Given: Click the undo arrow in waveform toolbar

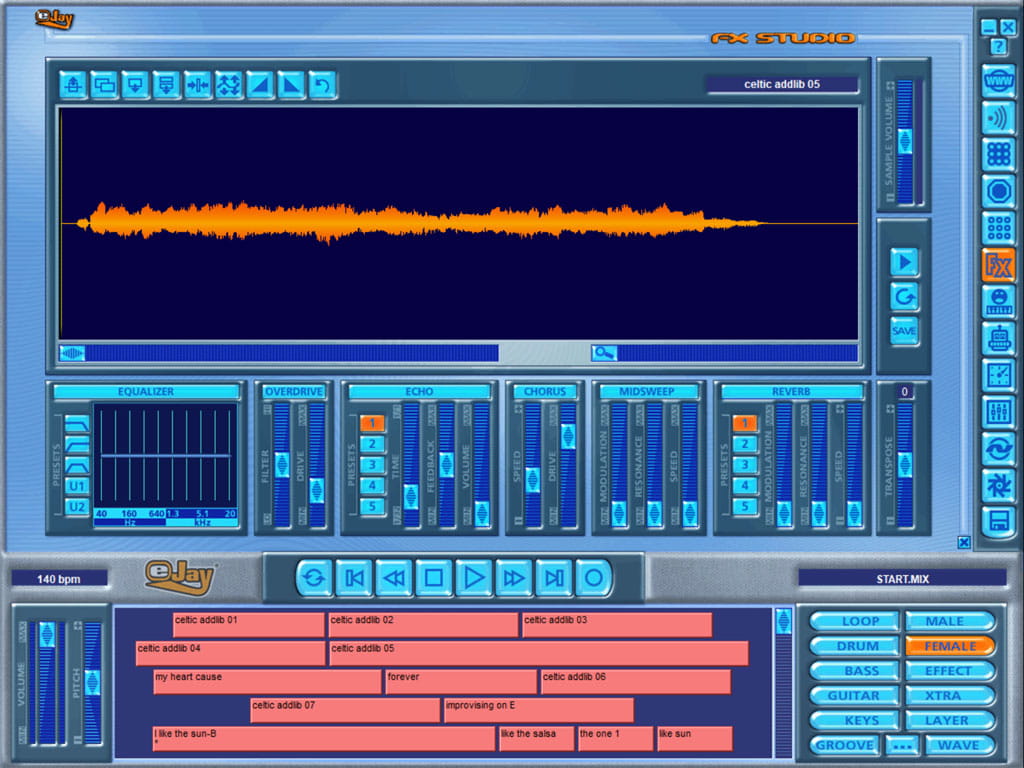Looking at the screenshot, I should point(322,85).
